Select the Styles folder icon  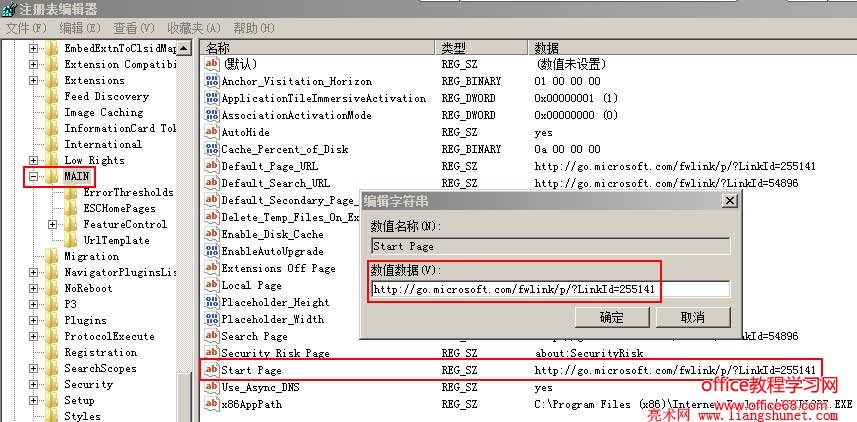point(51,416)
